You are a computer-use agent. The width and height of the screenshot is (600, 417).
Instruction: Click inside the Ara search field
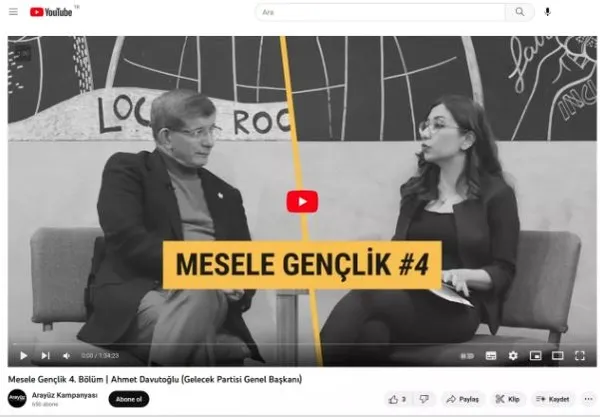(380, 12)
